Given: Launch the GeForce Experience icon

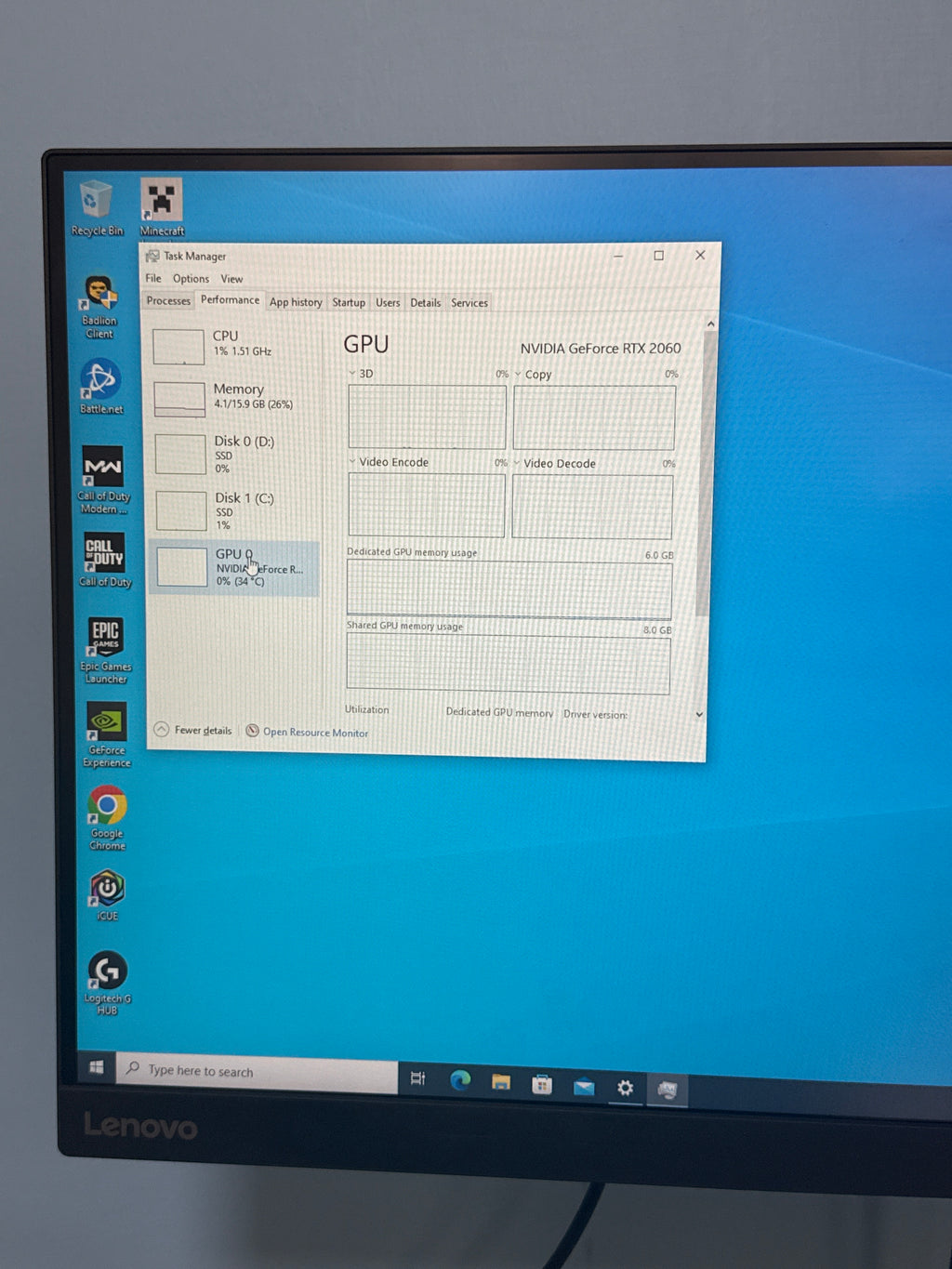Looking at the screenshot, I should [107, 734].
